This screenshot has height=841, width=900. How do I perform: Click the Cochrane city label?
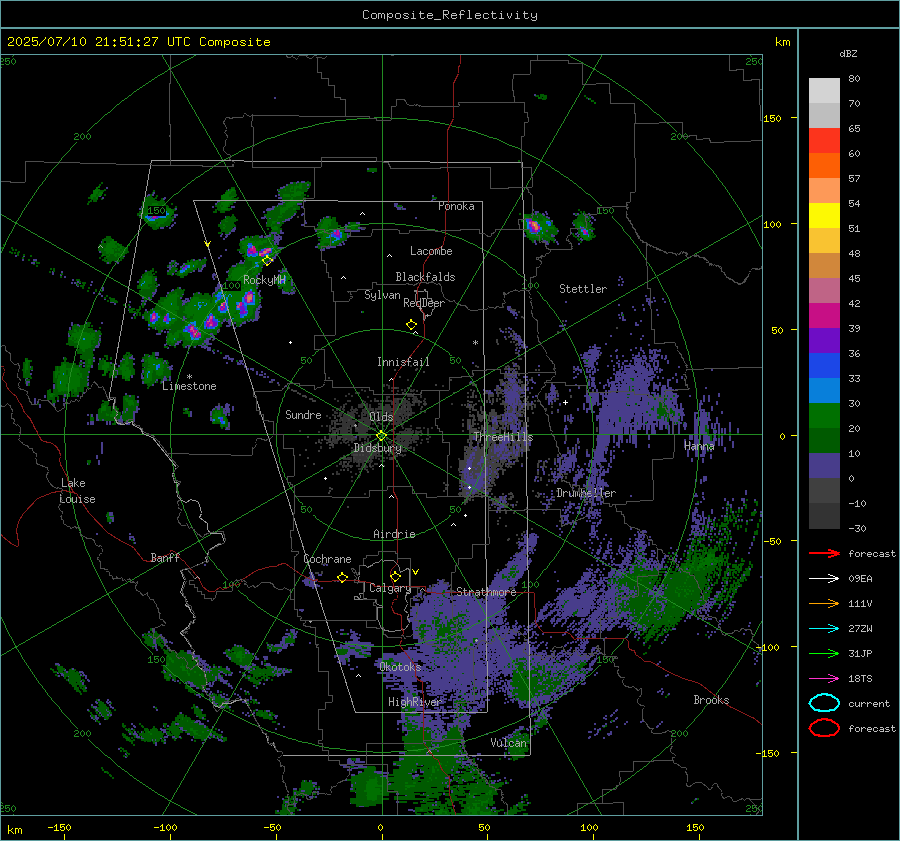[327, 559]
